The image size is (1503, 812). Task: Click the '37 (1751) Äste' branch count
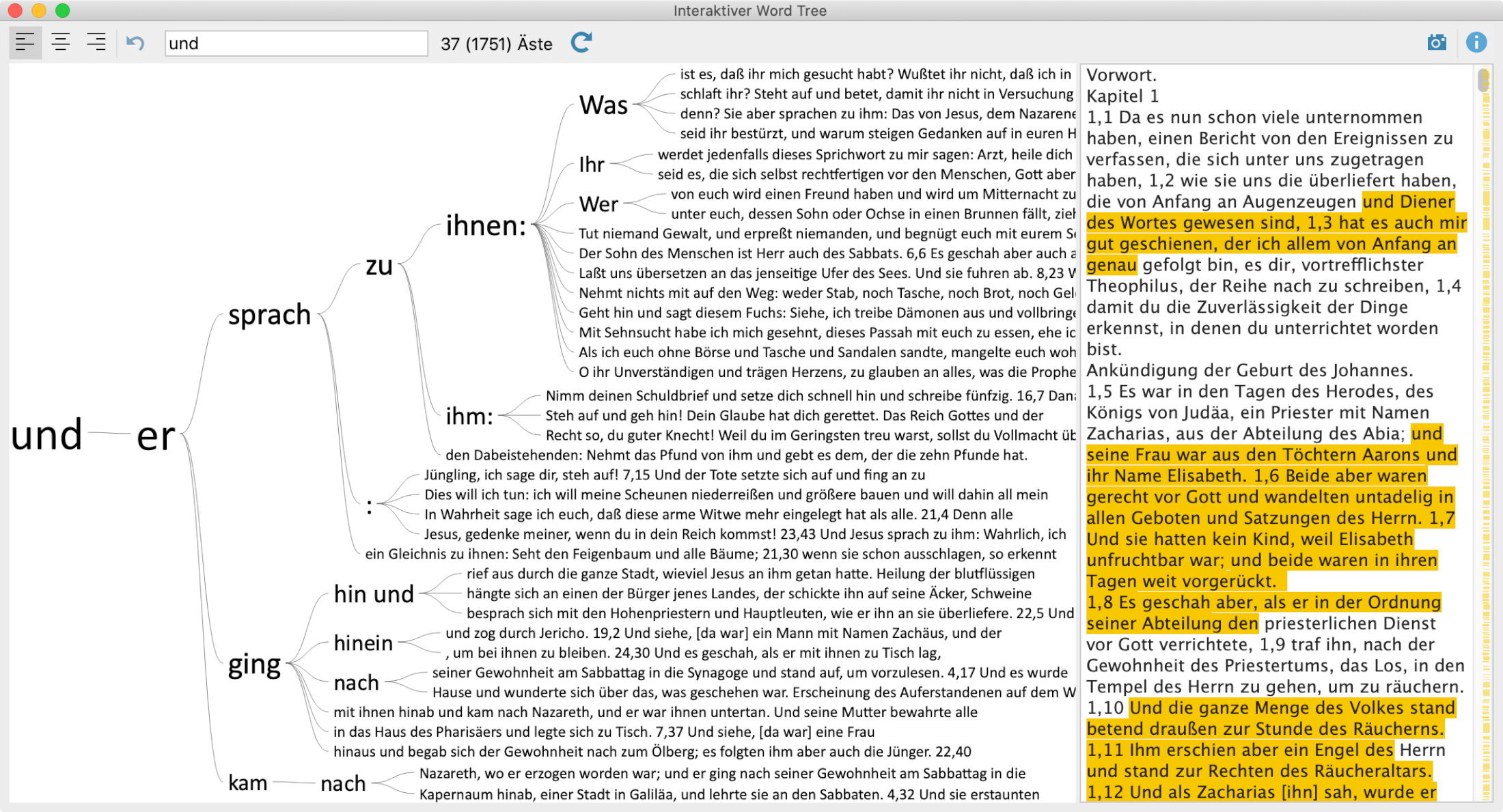tap(497, 44)
